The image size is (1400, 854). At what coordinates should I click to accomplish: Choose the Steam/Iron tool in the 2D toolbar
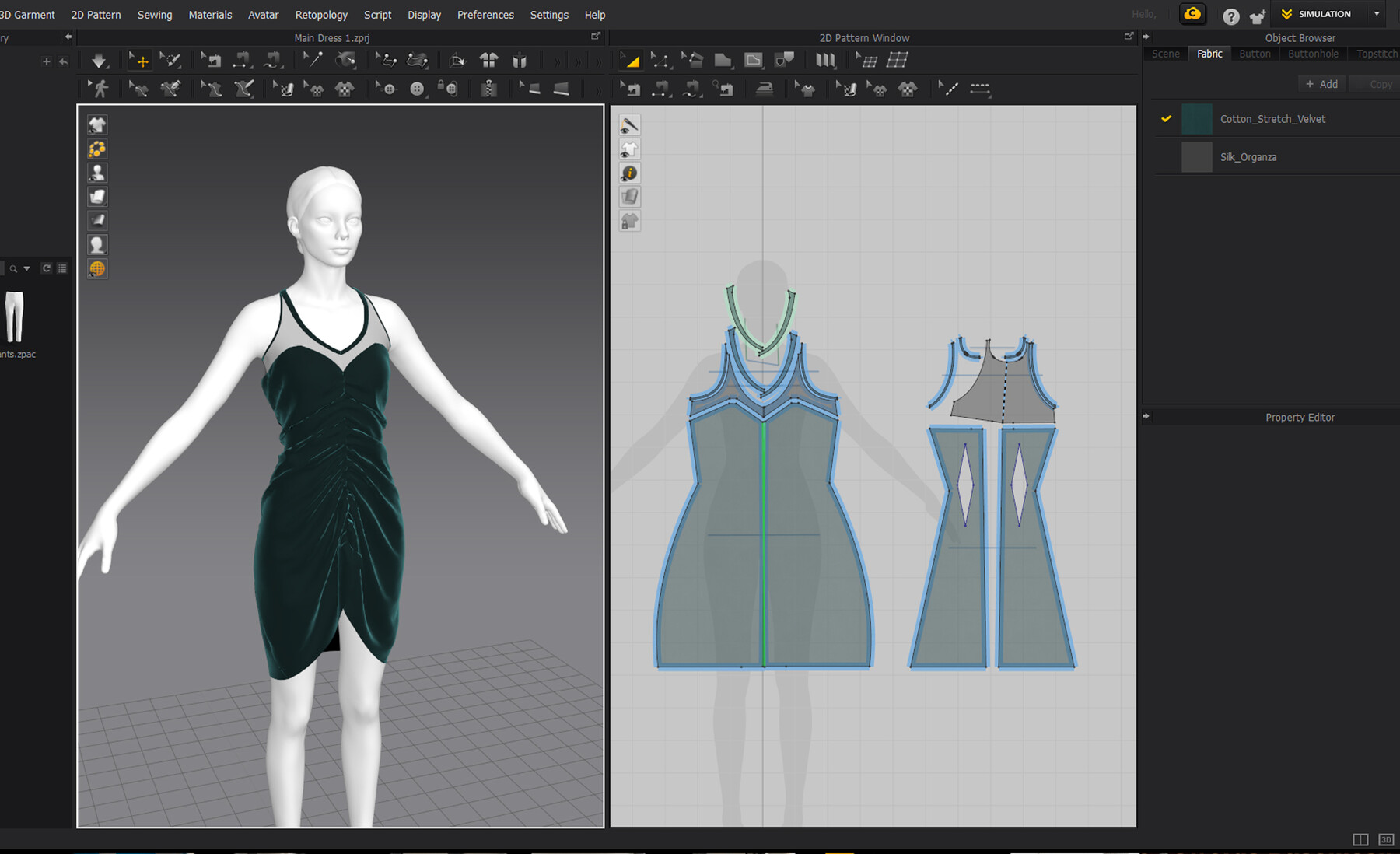765,89
